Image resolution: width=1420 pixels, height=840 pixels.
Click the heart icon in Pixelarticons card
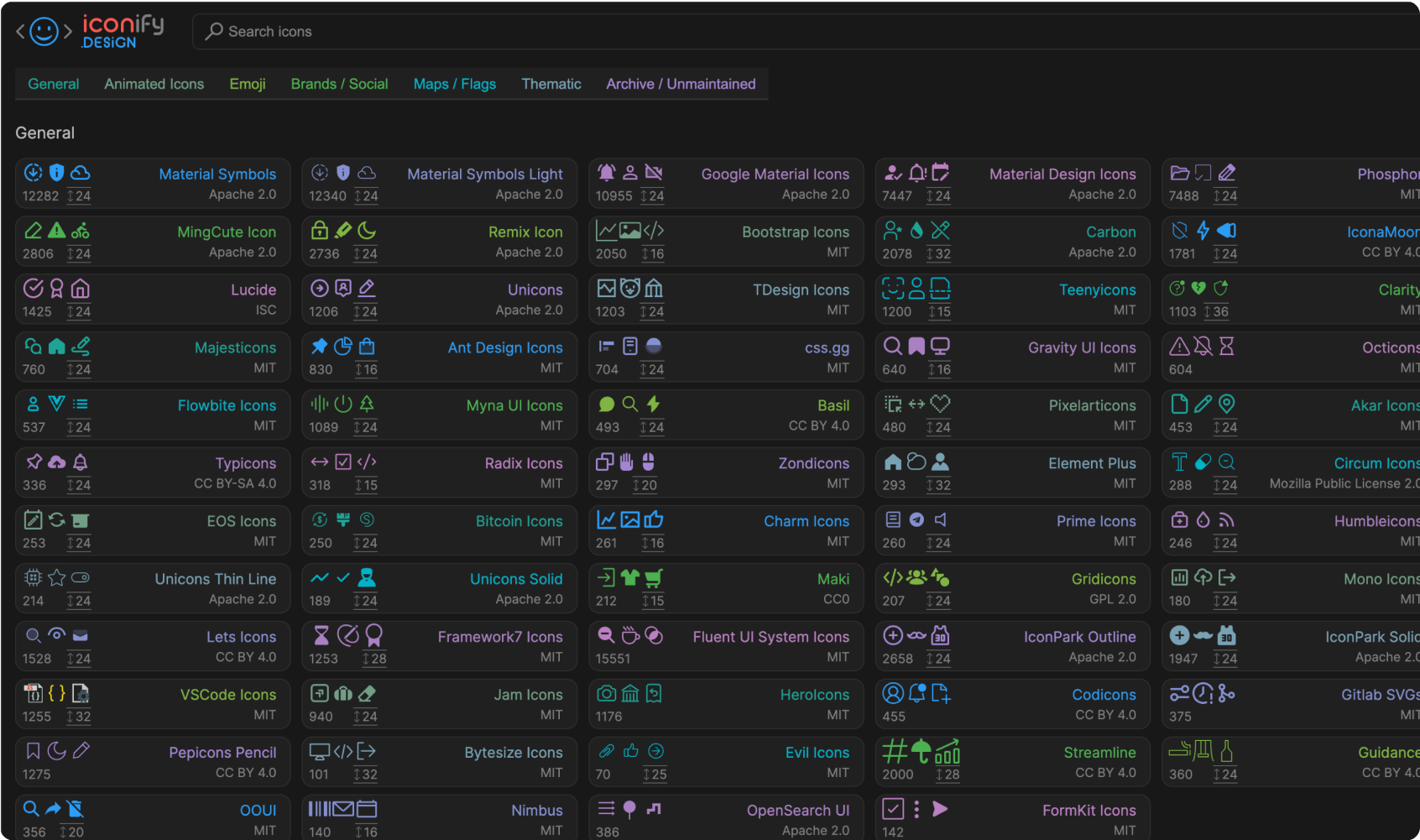[x=941, y=404]
